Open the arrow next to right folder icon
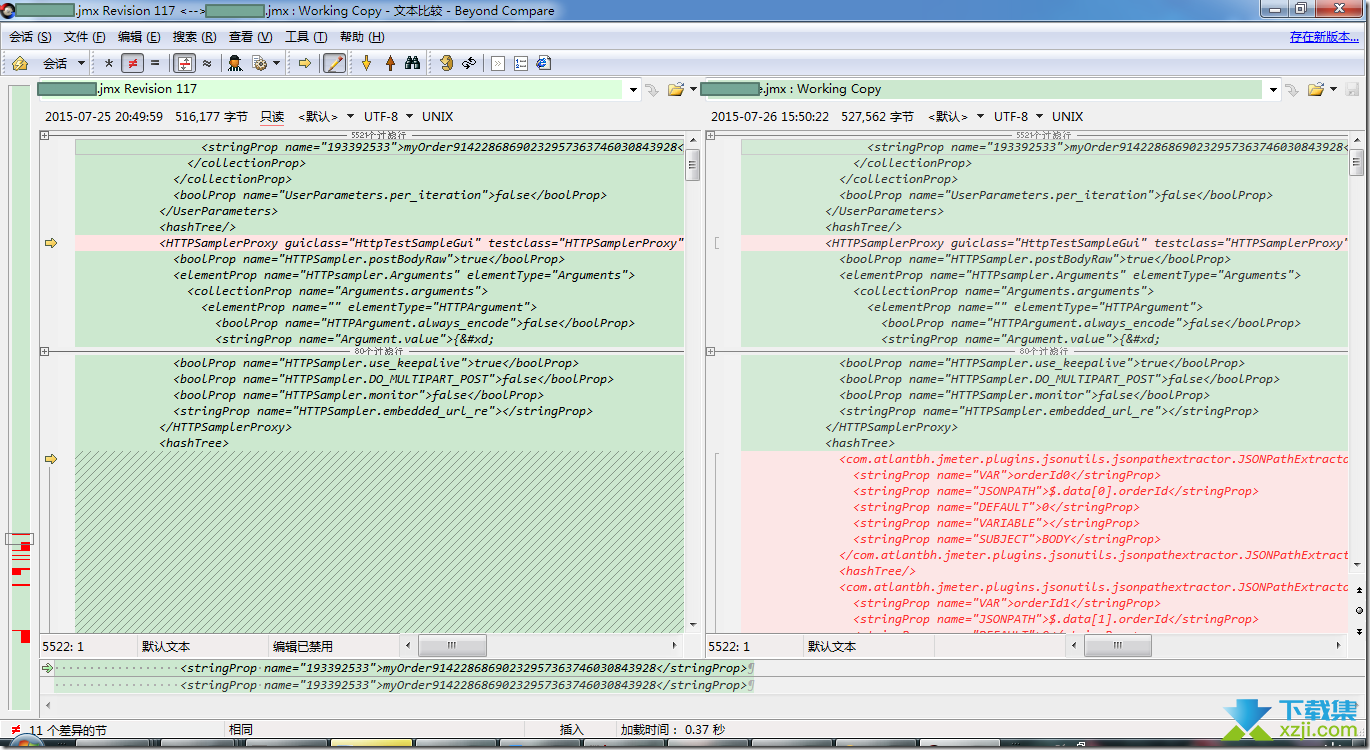1370x750 pixels. 1334,90
